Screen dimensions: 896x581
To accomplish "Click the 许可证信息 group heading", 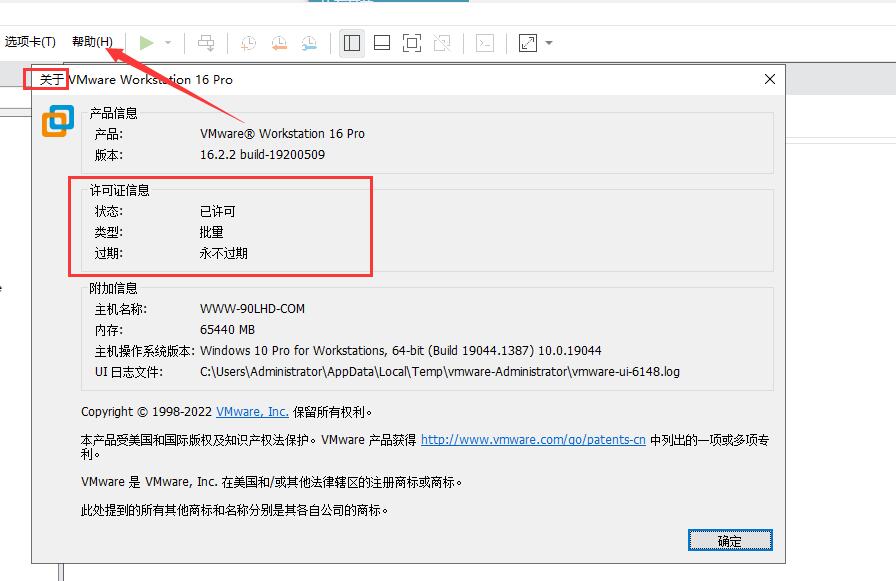I will tap(119, 190).
